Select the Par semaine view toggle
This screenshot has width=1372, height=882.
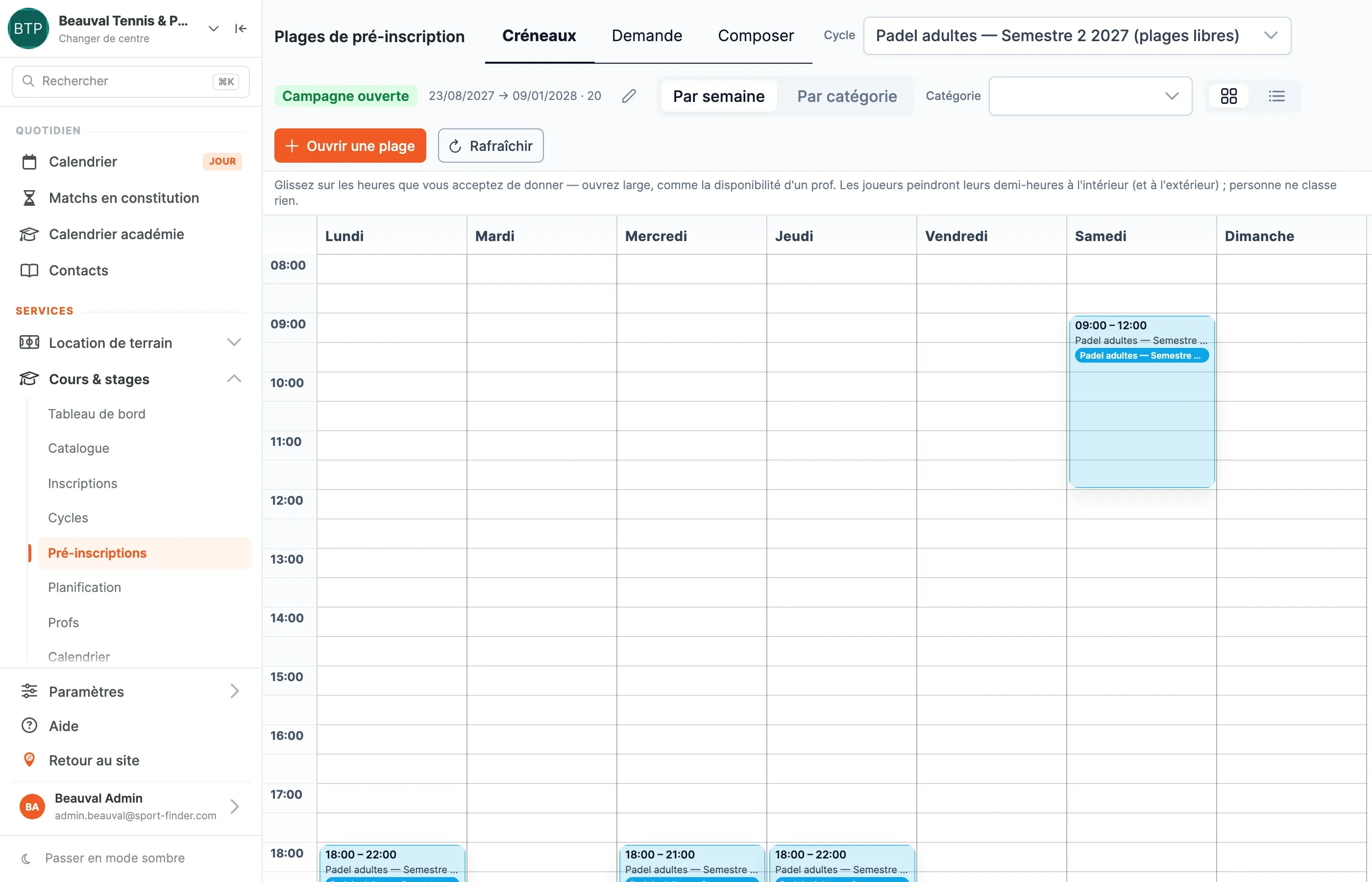719,96
